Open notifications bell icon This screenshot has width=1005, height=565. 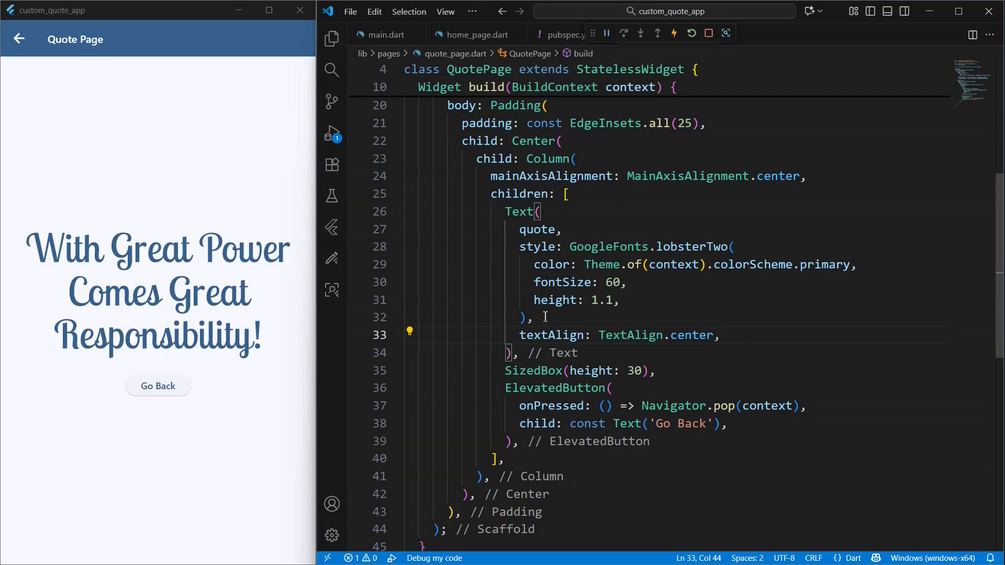coord(990,558)
